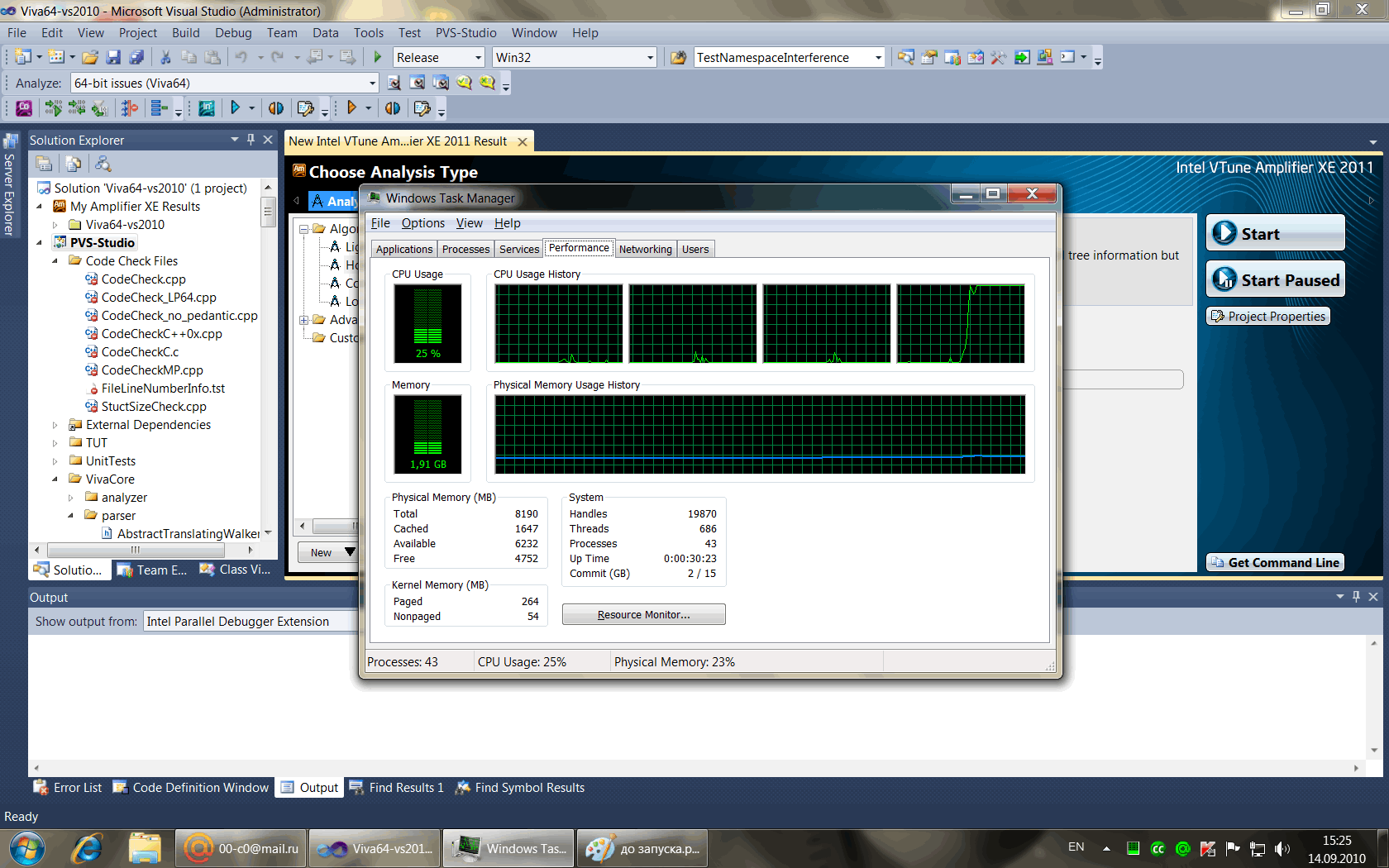Close the New Intel VTune Amplifier result tab
This screenshot has width=1389, height=868.
point(523,141)
